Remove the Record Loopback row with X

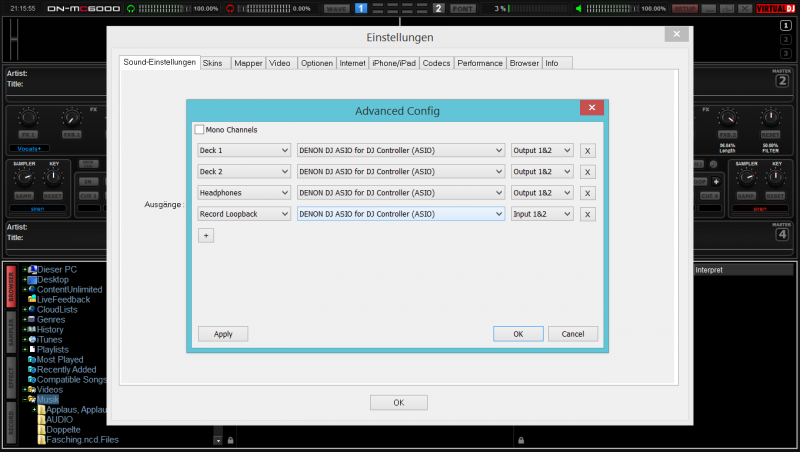tap(588, 214)
